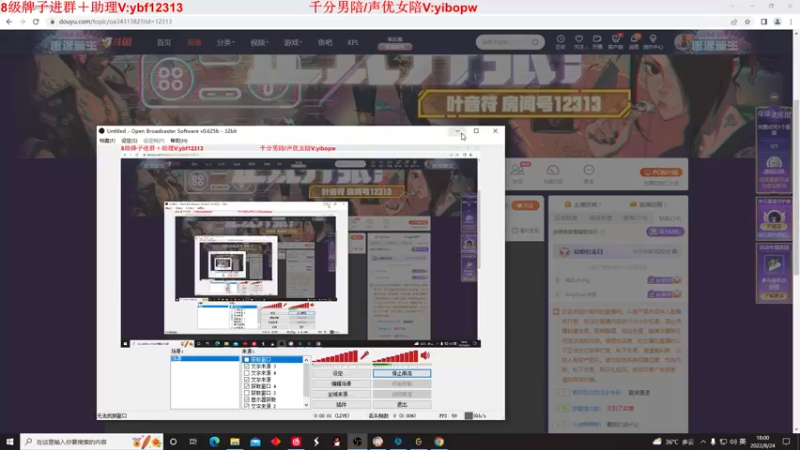Uncheck the 获取窗口 4 source

pyautogui.click(x=247, y=386)
